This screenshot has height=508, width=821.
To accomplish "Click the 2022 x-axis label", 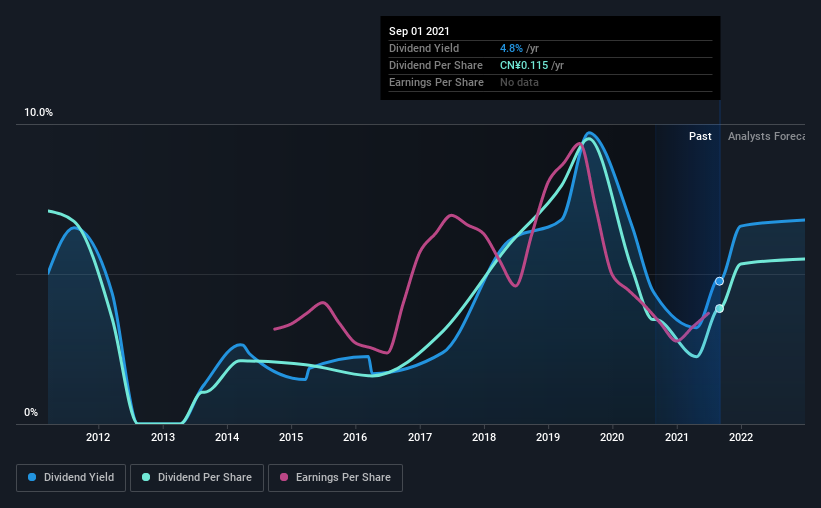I will (741, 437).
